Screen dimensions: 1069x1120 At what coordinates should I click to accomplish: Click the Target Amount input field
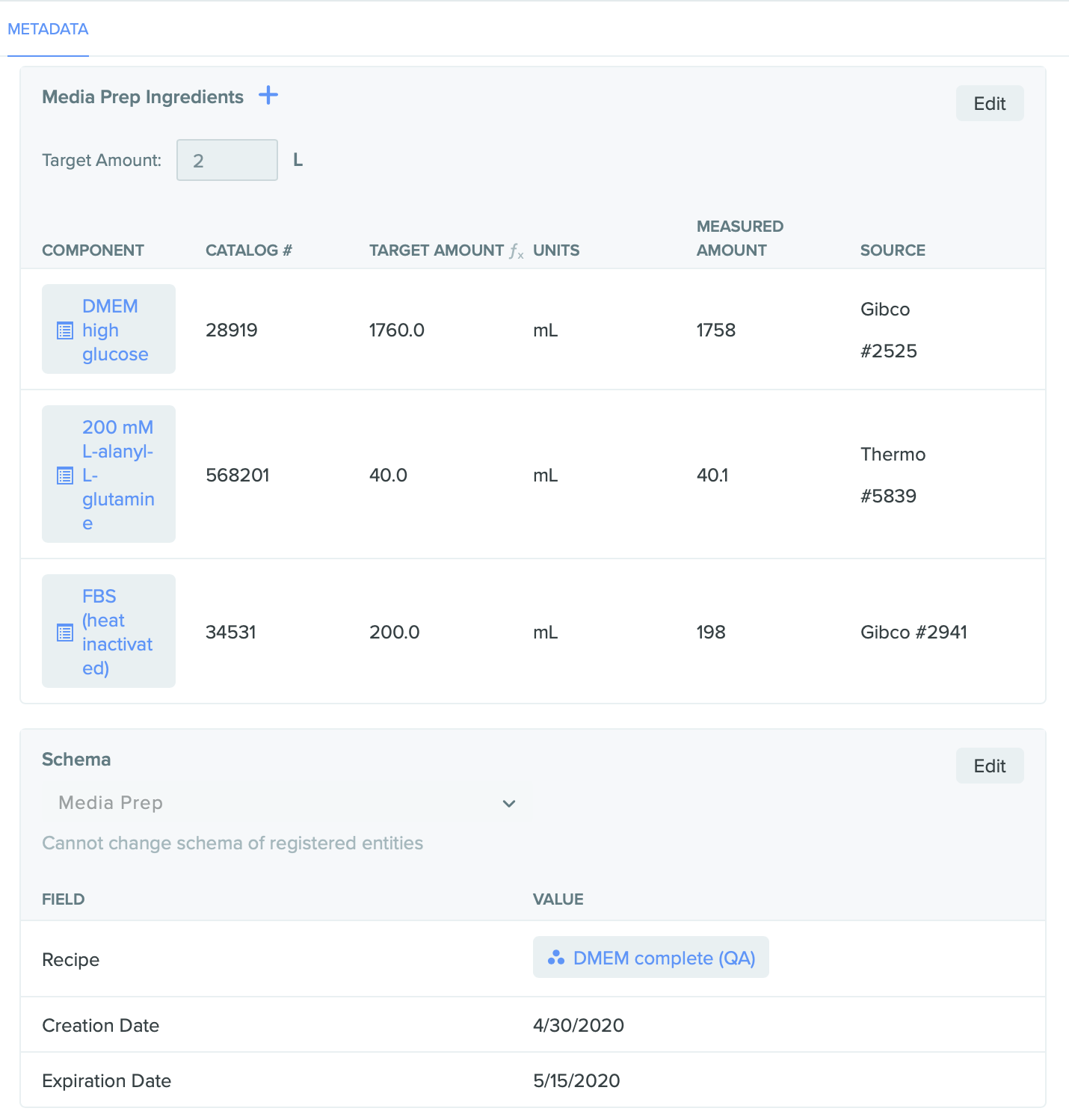(227, 160)
